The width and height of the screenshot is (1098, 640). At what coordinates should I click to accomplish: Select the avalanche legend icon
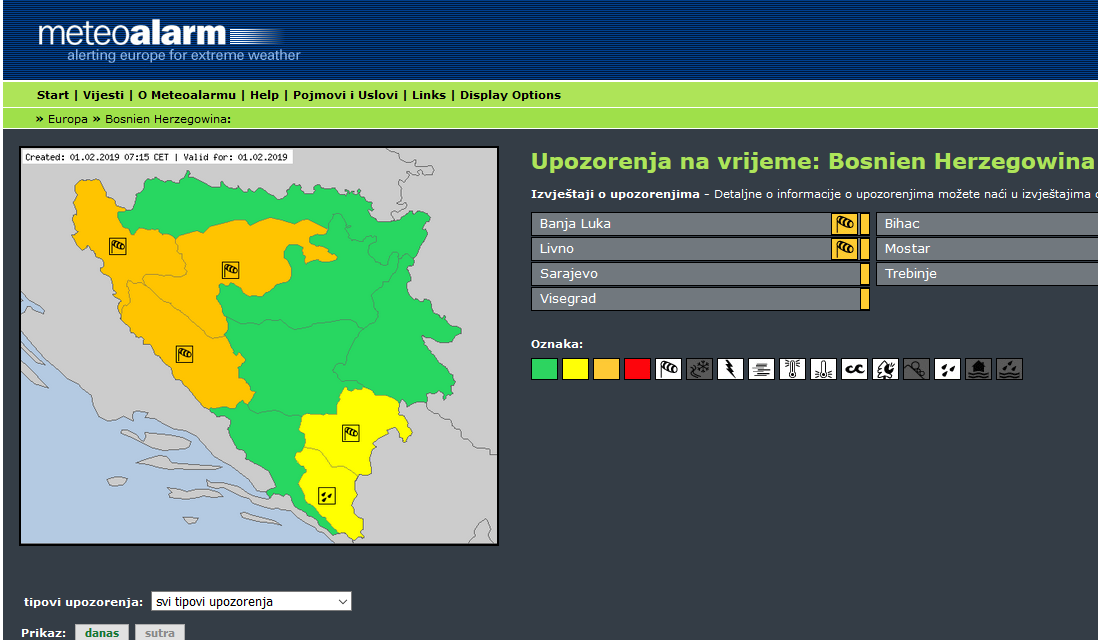(x=916, y=369)
